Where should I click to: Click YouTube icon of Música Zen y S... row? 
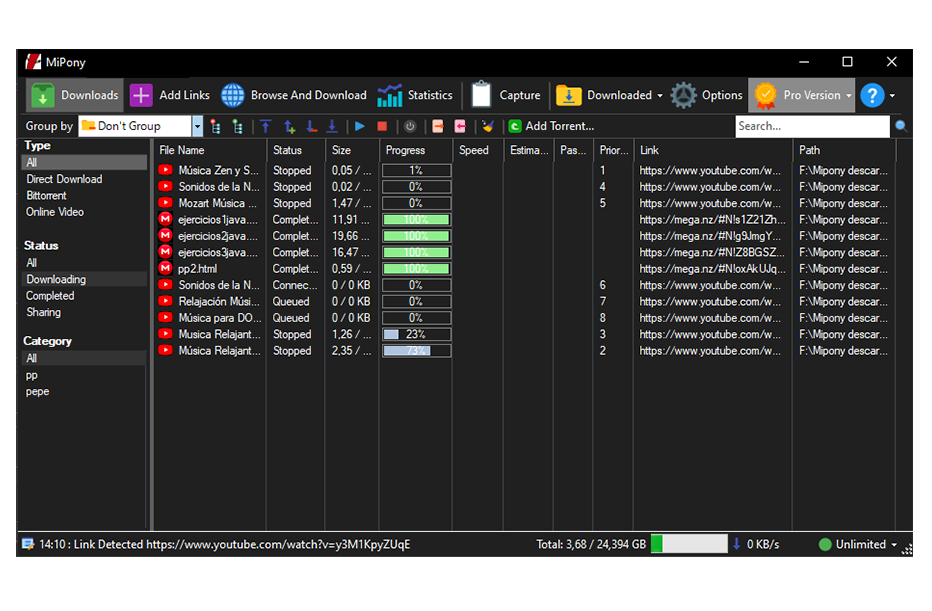[x=165, y=170]
